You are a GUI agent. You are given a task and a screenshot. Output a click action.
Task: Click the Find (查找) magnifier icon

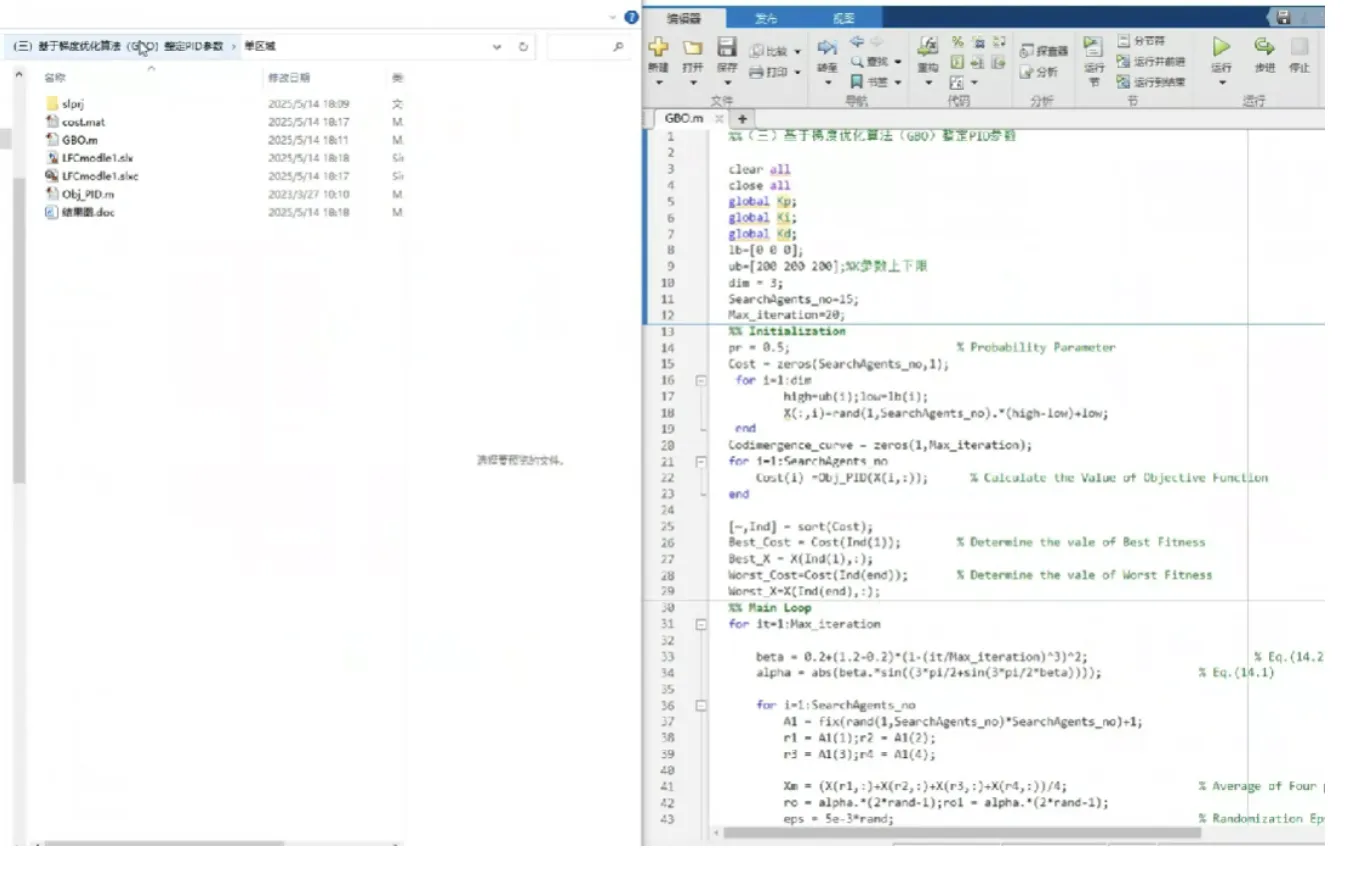coord(857,61)
